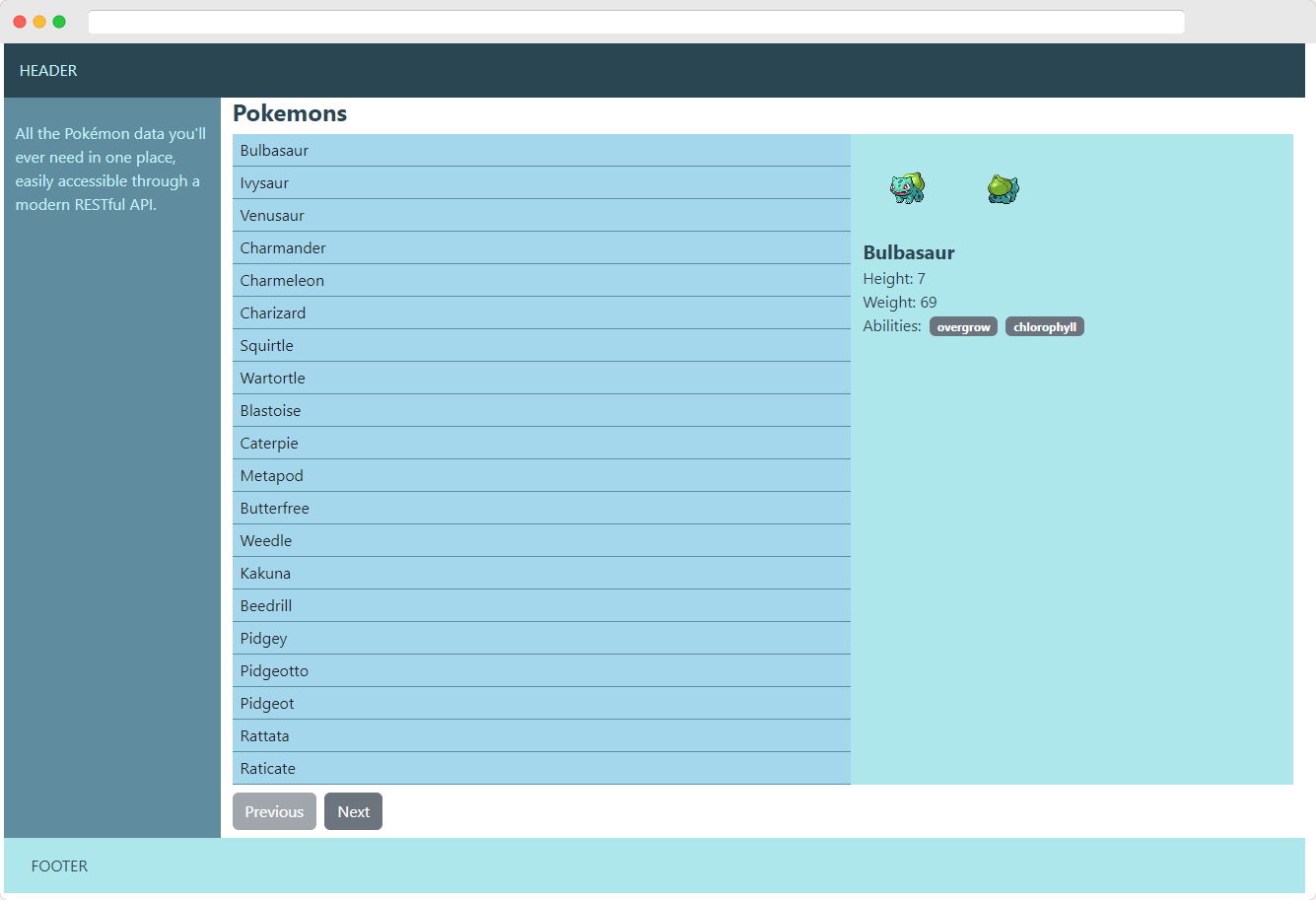Image resolution: width=1316 pixels, height=900 pixels.
Task: Select Rattata from the list
Action: (x=541, y=736)
